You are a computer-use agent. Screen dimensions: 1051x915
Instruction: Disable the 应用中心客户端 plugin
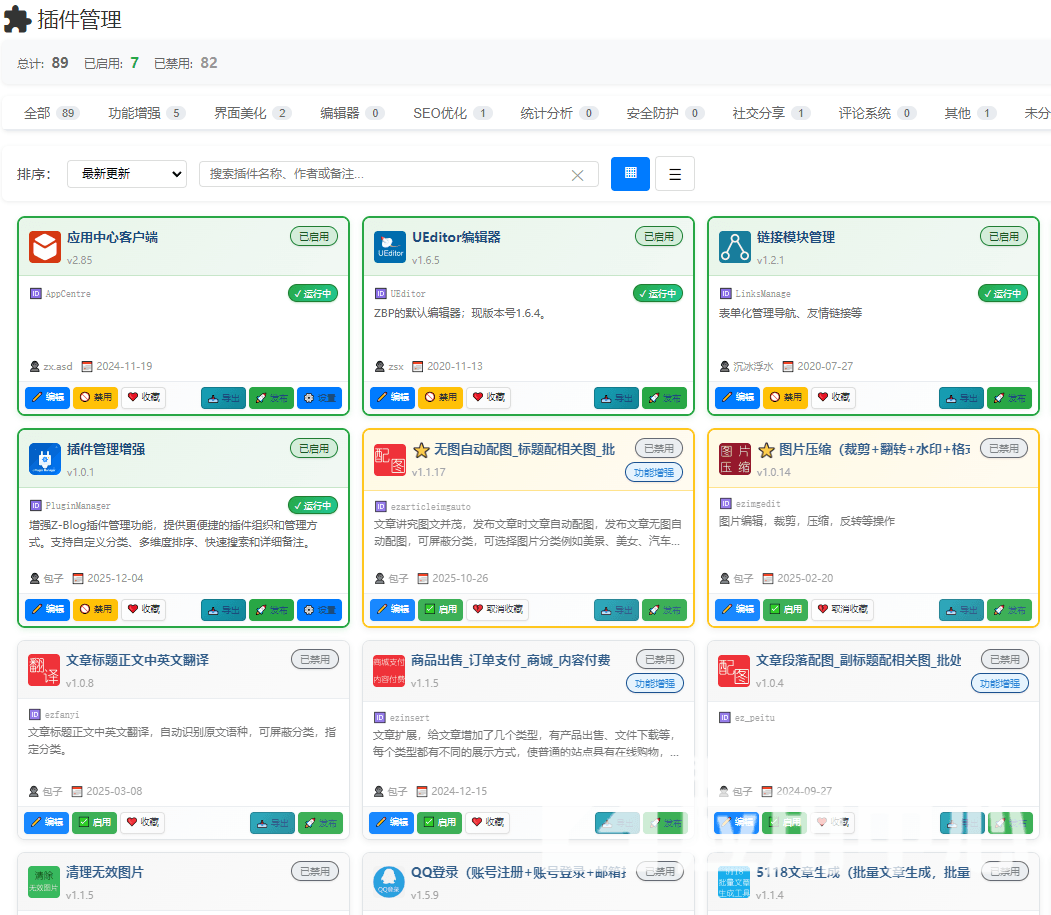click(95, 398)
